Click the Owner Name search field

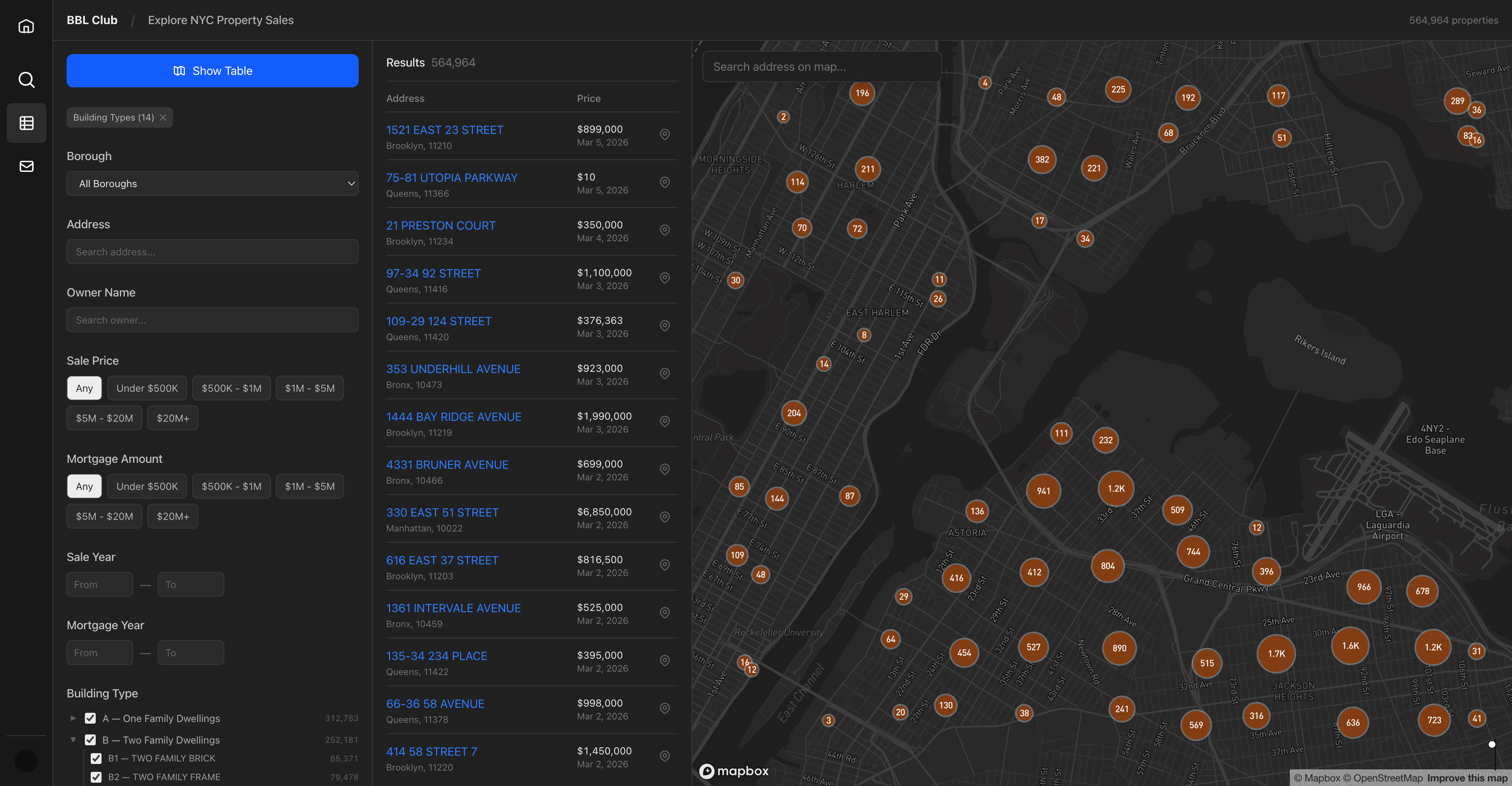click(213, 320)
